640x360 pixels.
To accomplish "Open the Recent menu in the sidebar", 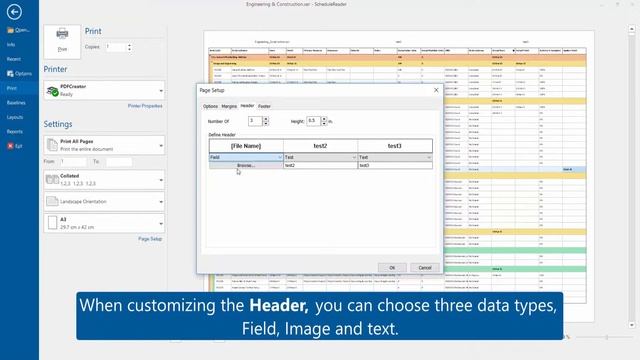I will click(x=13, y=59).
